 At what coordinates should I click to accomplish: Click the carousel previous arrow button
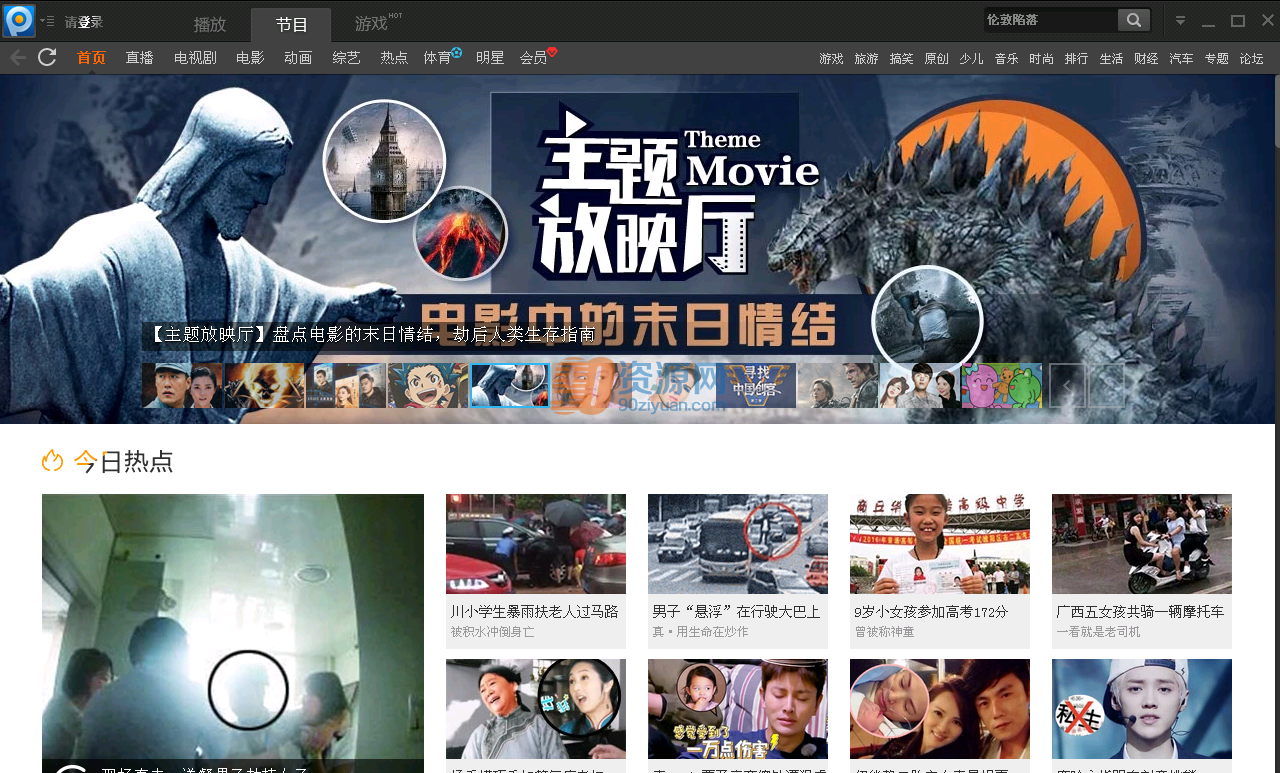[1067, 385]
